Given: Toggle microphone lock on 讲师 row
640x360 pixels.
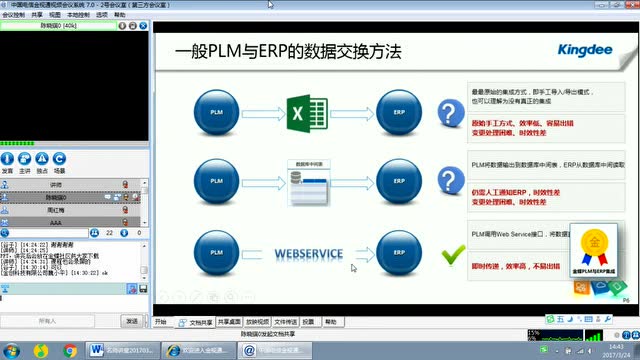Looking at the screenshot, I should tap(125, 185).
